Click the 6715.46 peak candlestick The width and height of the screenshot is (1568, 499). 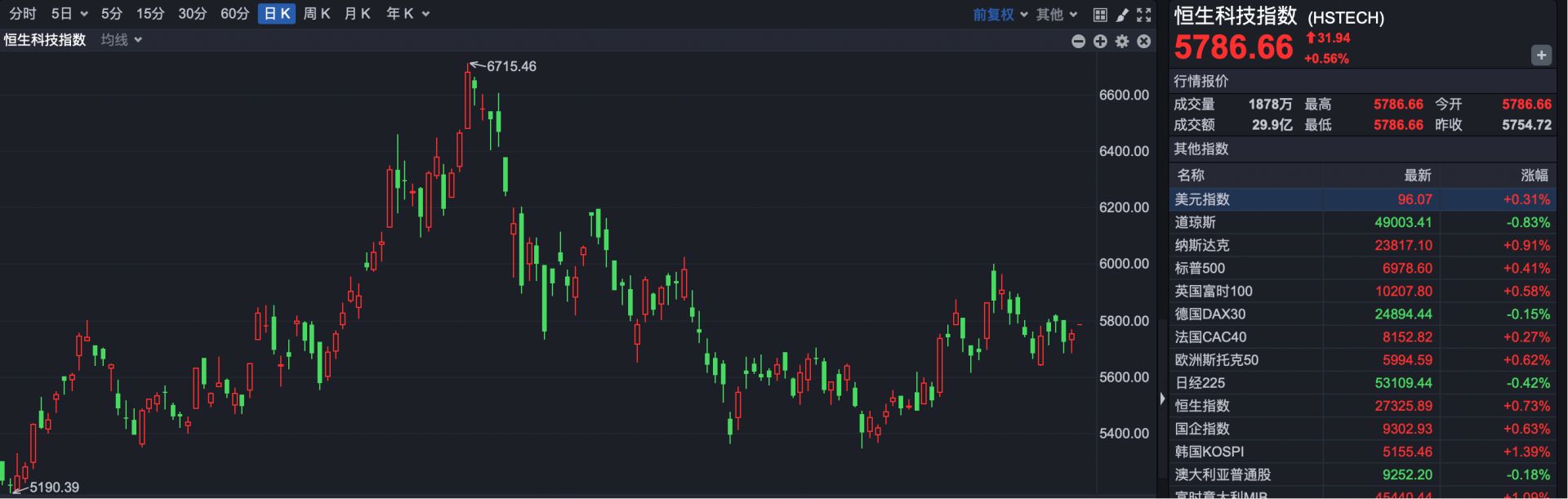[x=468, y=100]
